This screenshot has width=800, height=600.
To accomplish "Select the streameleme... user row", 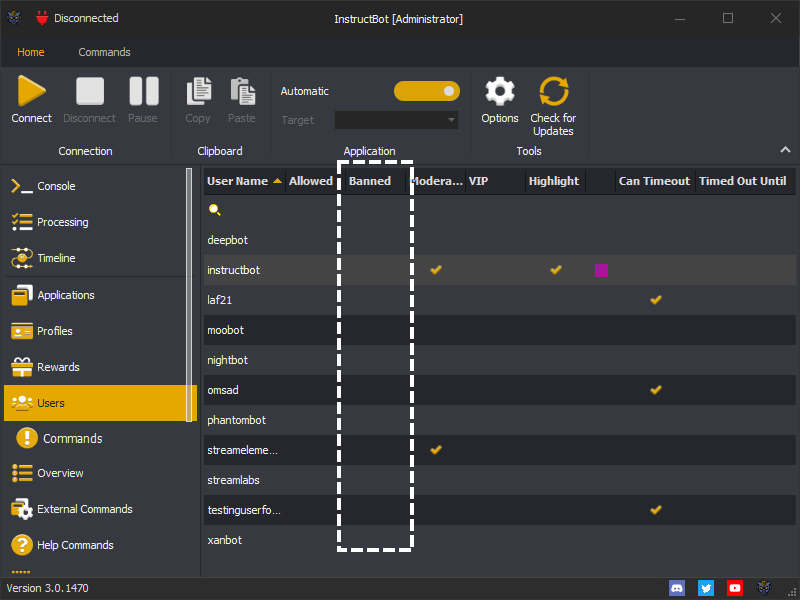I will (x=499, y=450).
